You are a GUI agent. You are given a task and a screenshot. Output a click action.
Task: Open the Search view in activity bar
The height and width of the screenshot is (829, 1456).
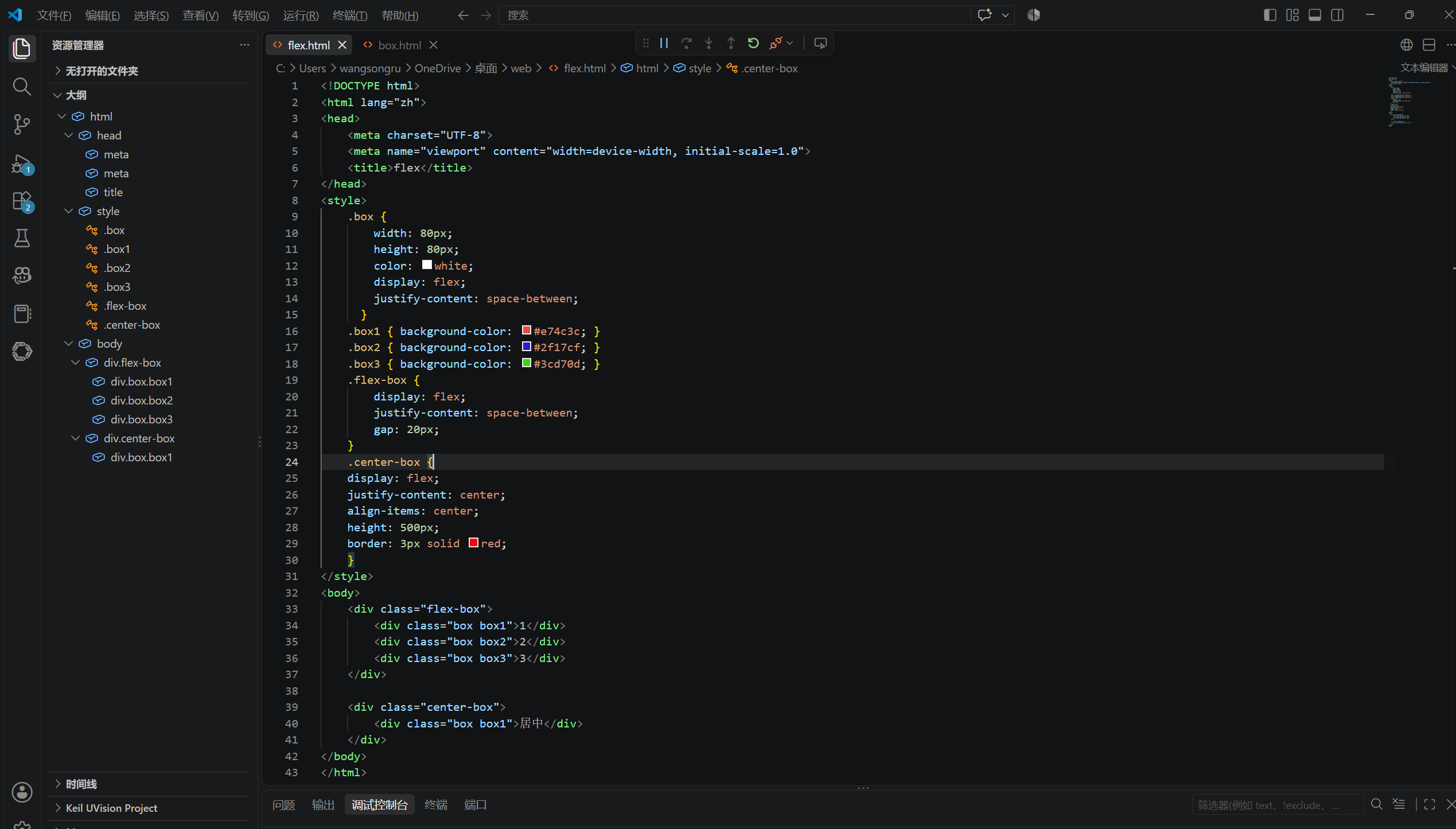[x=22, y=87]
